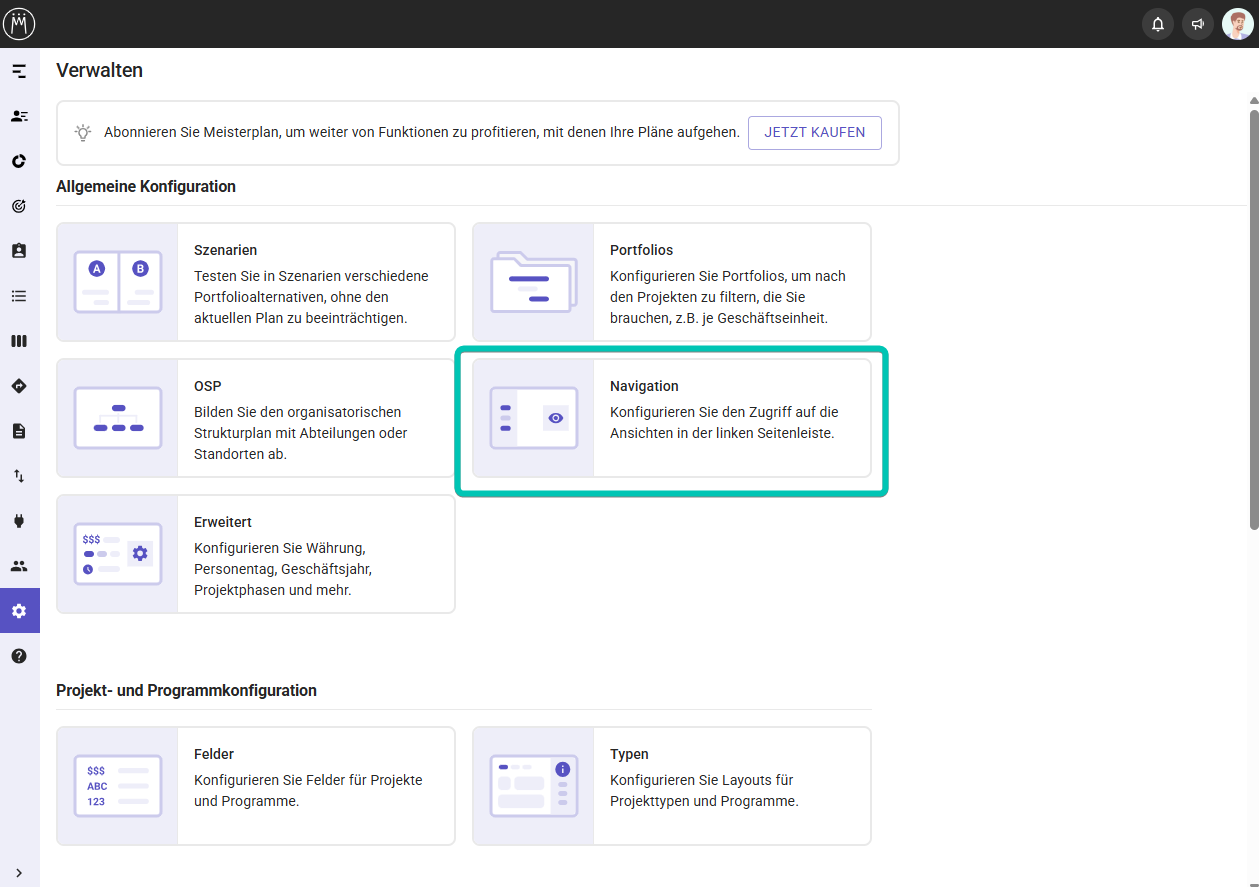The height and width of the screenshot is (887, 1259).
Task: Open the document reports icon in sidebar
Action: [19, 431]
